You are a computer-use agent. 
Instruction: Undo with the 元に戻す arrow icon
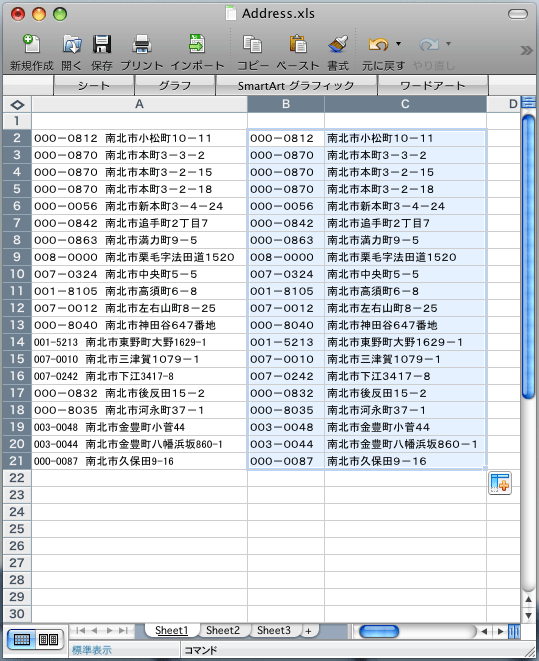(x=378, y=44)
